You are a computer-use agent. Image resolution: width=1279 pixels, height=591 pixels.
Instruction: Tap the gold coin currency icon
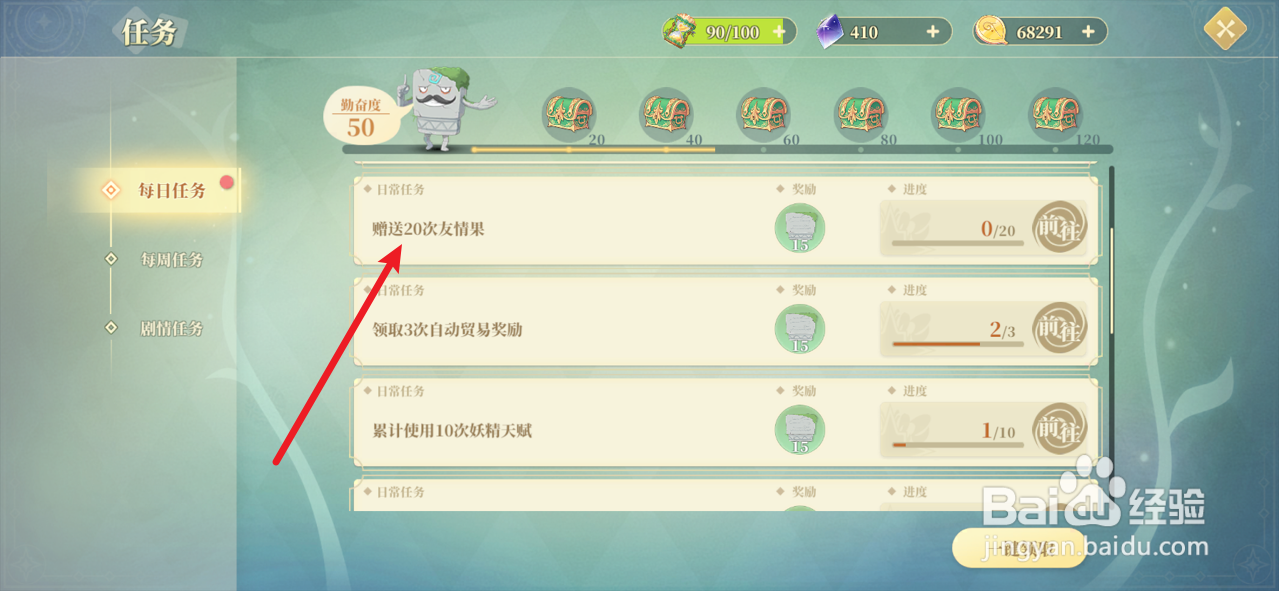(992, 32)
